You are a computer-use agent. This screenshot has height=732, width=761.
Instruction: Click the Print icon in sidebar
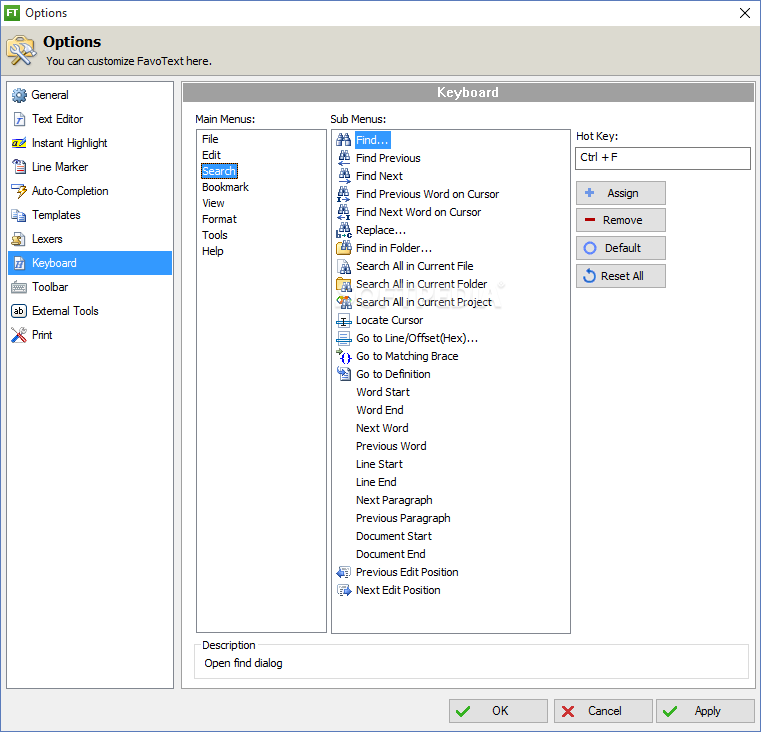point(19,335)
